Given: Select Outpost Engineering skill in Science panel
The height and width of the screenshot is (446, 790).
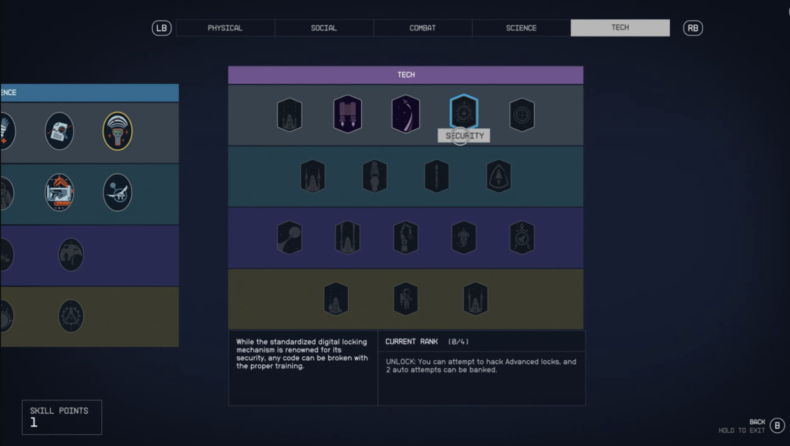Looking at the screenshot, I should (x=71, y=254).
